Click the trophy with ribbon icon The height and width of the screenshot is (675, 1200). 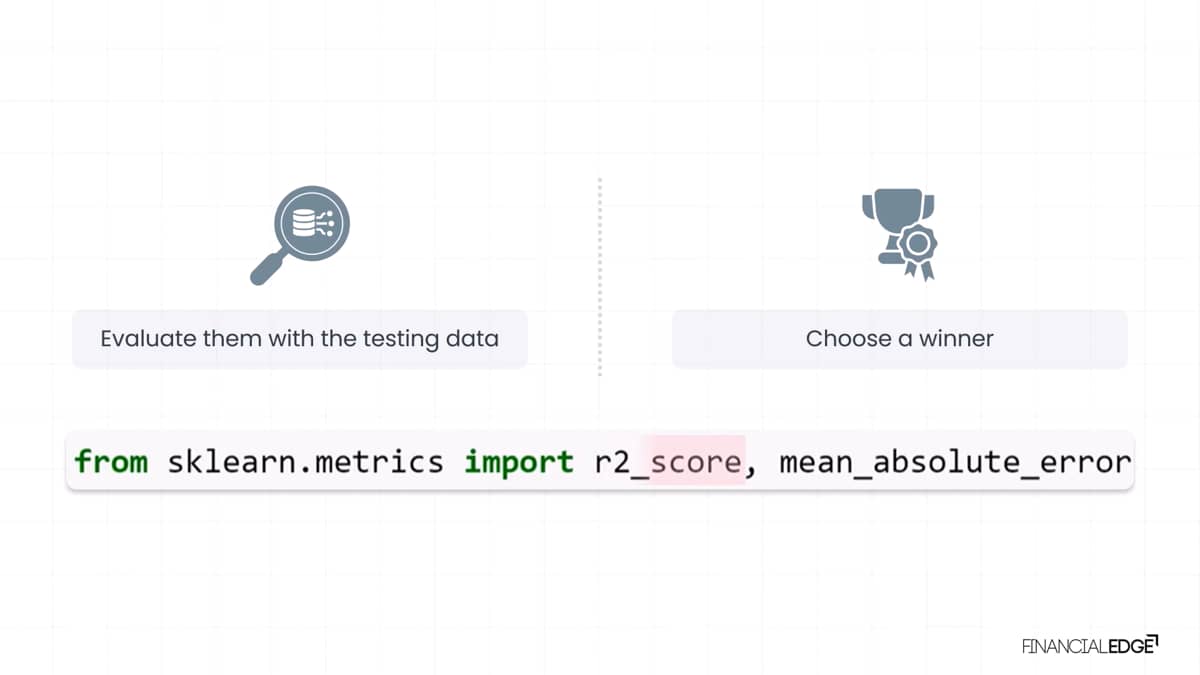click(x=899, y=236)
